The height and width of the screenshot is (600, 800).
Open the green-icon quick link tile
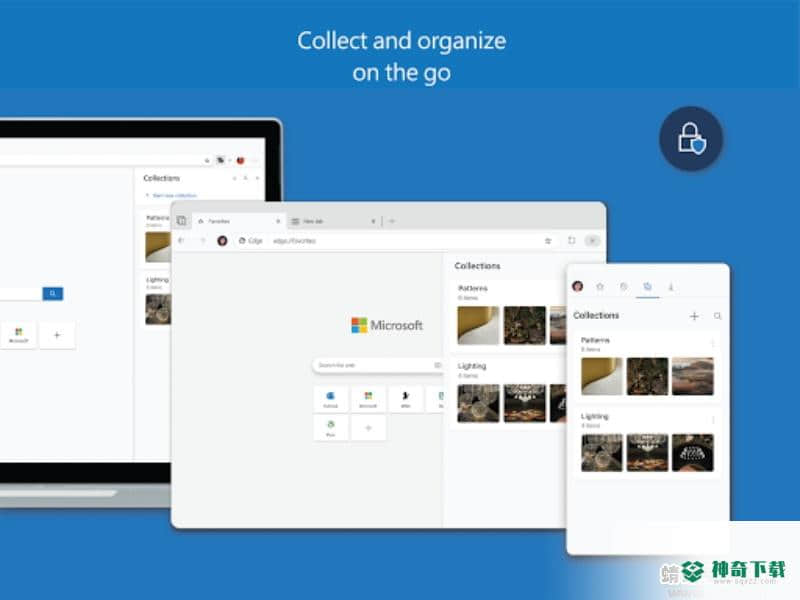click(x=331, y=427)
